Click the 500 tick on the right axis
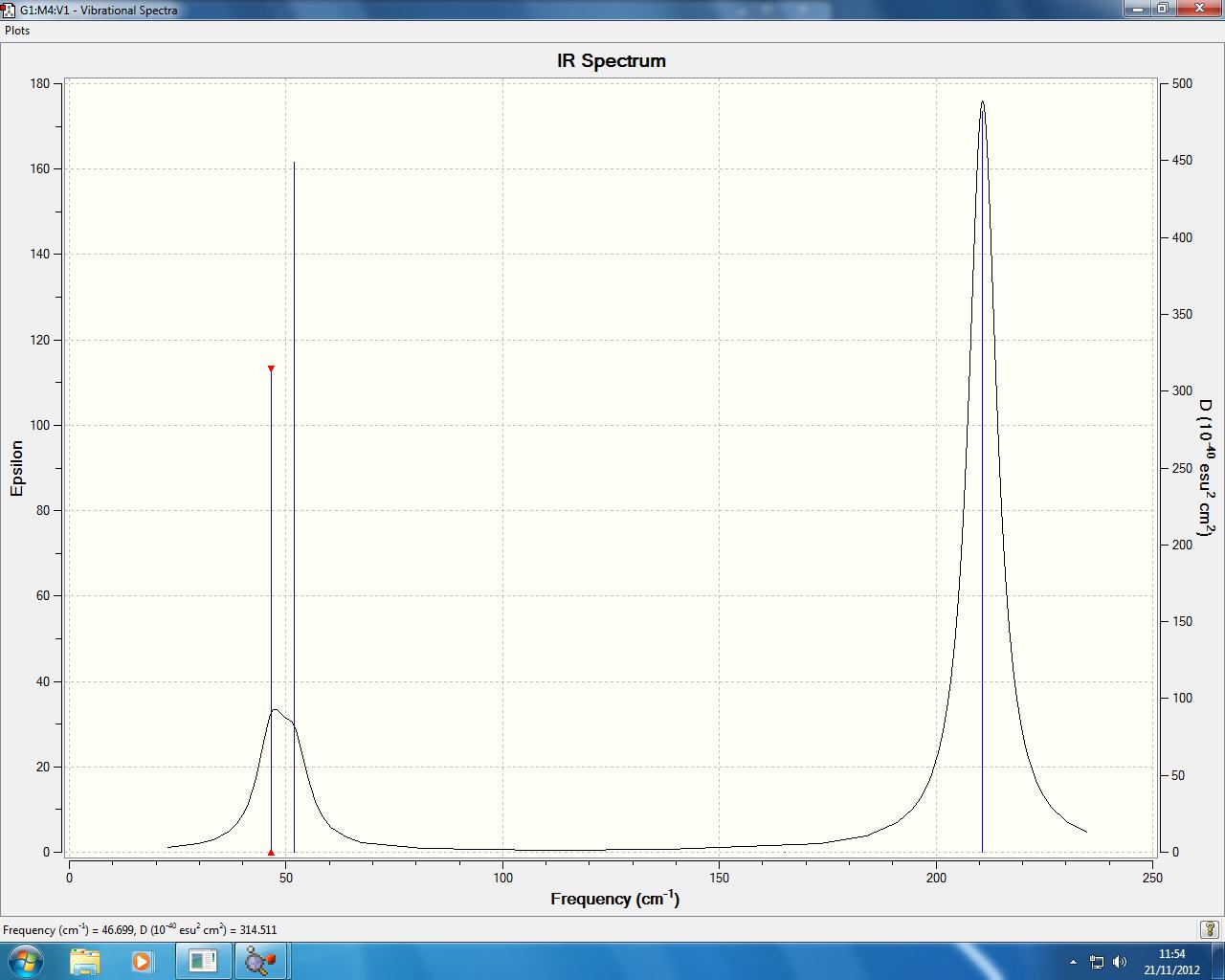Screen dimensions: 1225x980 (x=1182, y=83)
